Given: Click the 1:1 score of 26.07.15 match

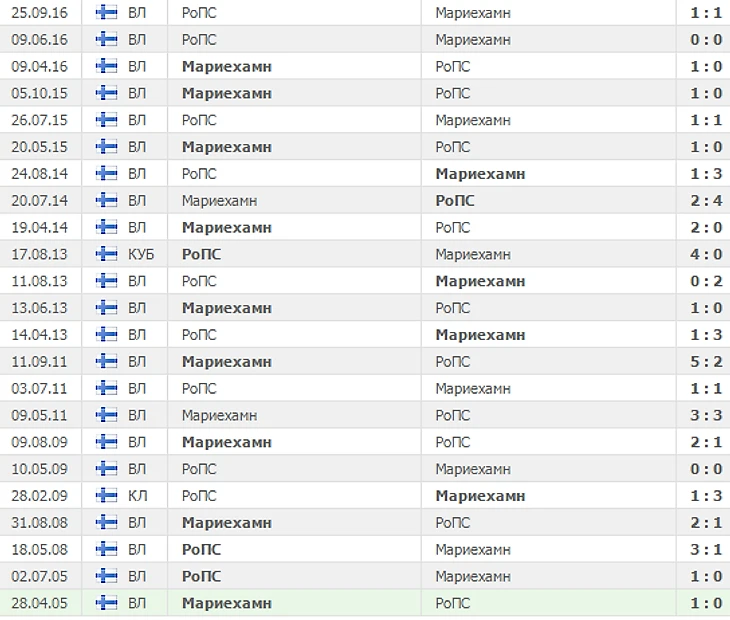Looking at the screenshot, I should pos(706,120).
